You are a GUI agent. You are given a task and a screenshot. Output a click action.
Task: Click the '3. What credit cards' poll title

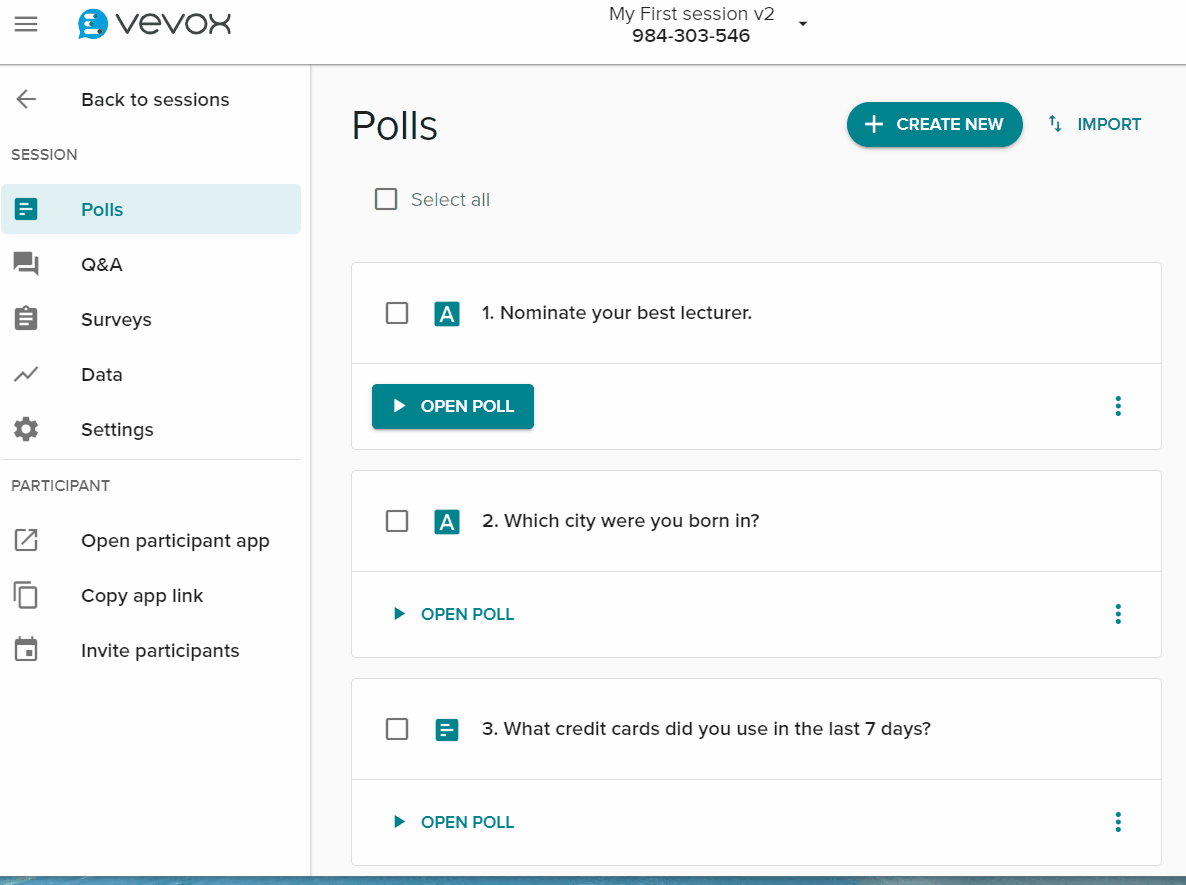[x=706, y=729]
